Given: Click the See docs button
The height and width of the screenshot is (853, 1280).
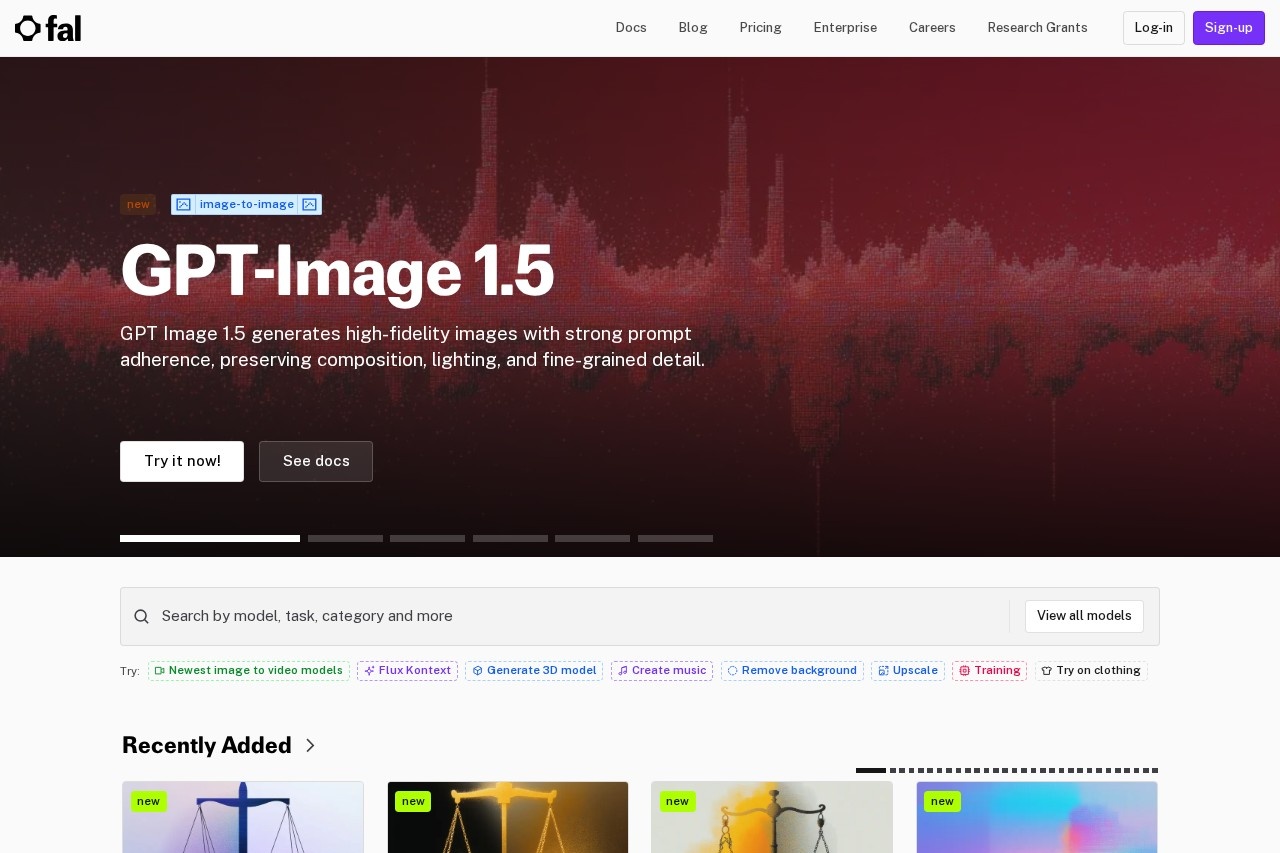Looking at the screenshot, I should [x=316, y=461].
